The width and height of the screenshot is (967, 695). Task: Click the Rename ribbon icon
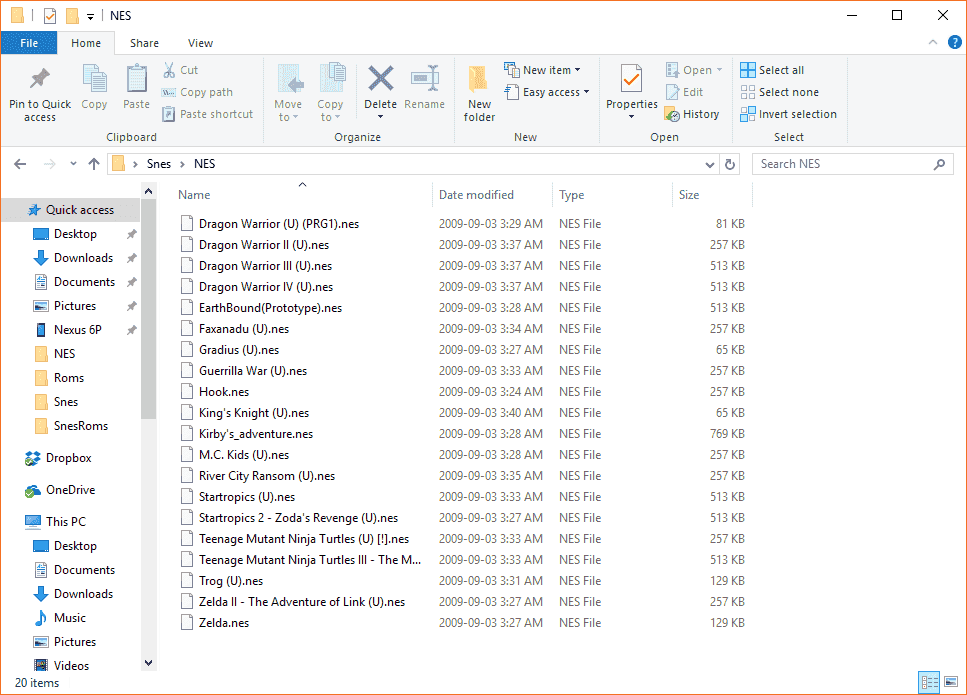pos(425,79)
